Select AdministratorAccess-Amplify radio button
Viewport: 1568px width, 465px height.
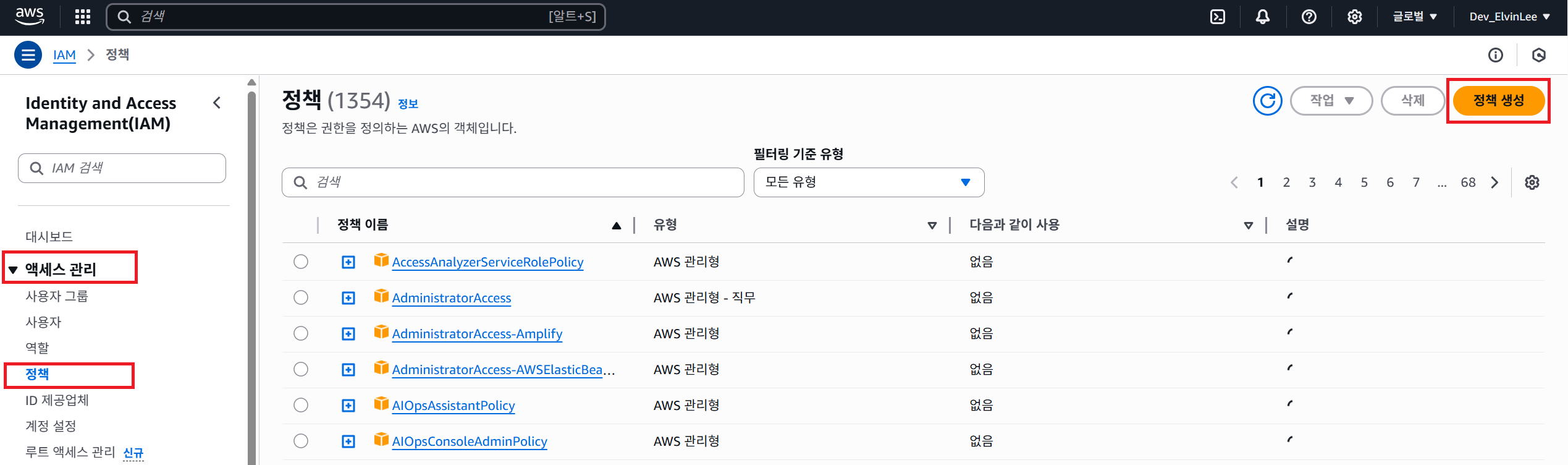point(301,333)
